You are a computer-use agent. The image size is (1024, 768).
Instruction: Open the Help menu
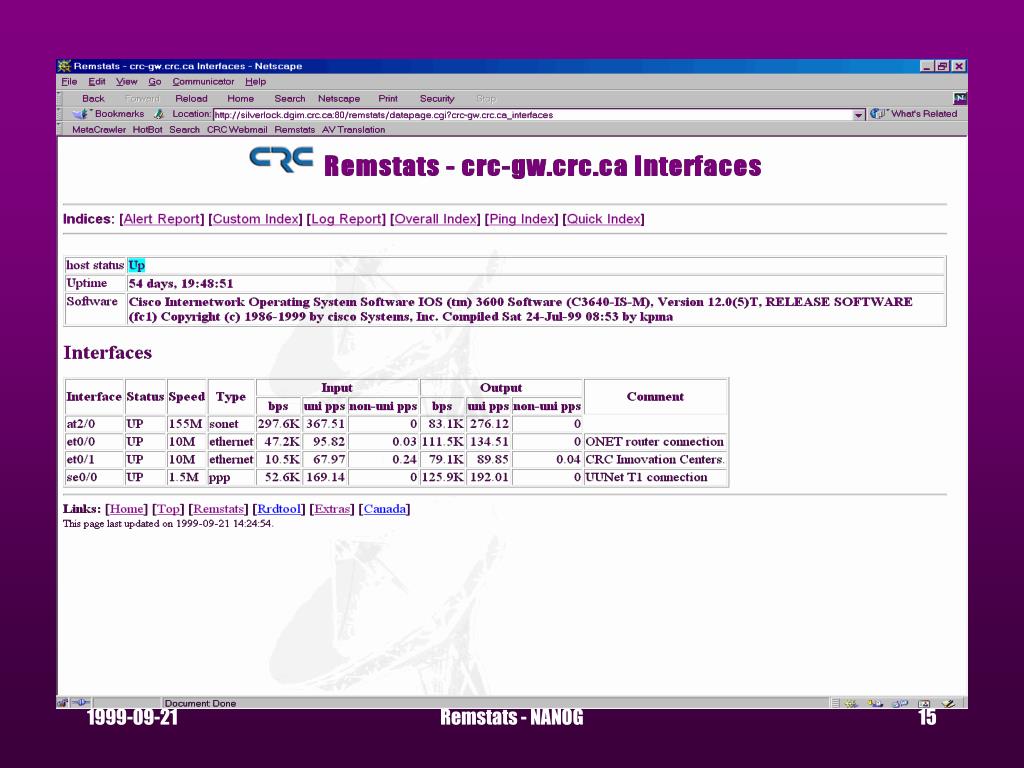255,82
